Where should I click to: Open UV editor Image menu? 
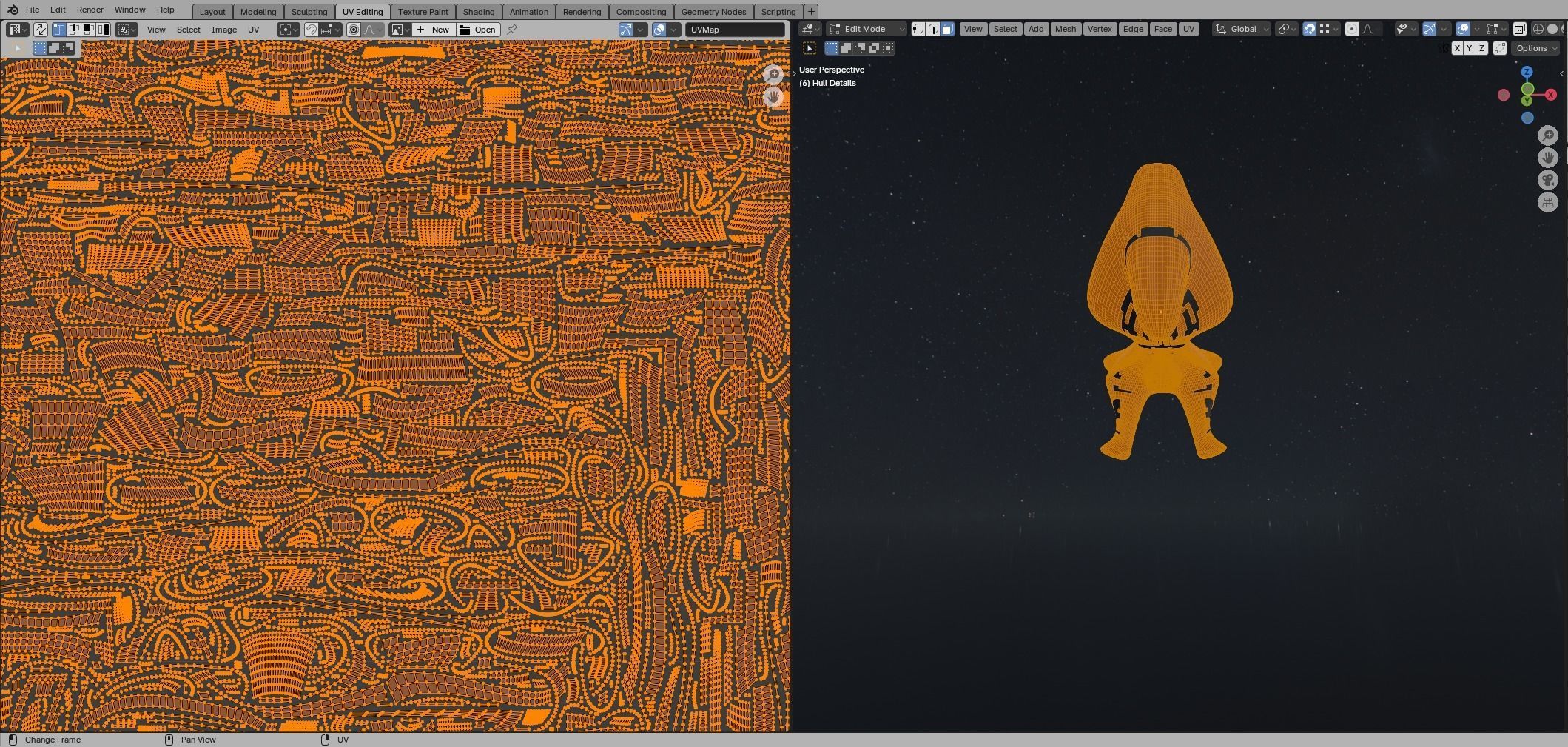[x=224, y=30]
